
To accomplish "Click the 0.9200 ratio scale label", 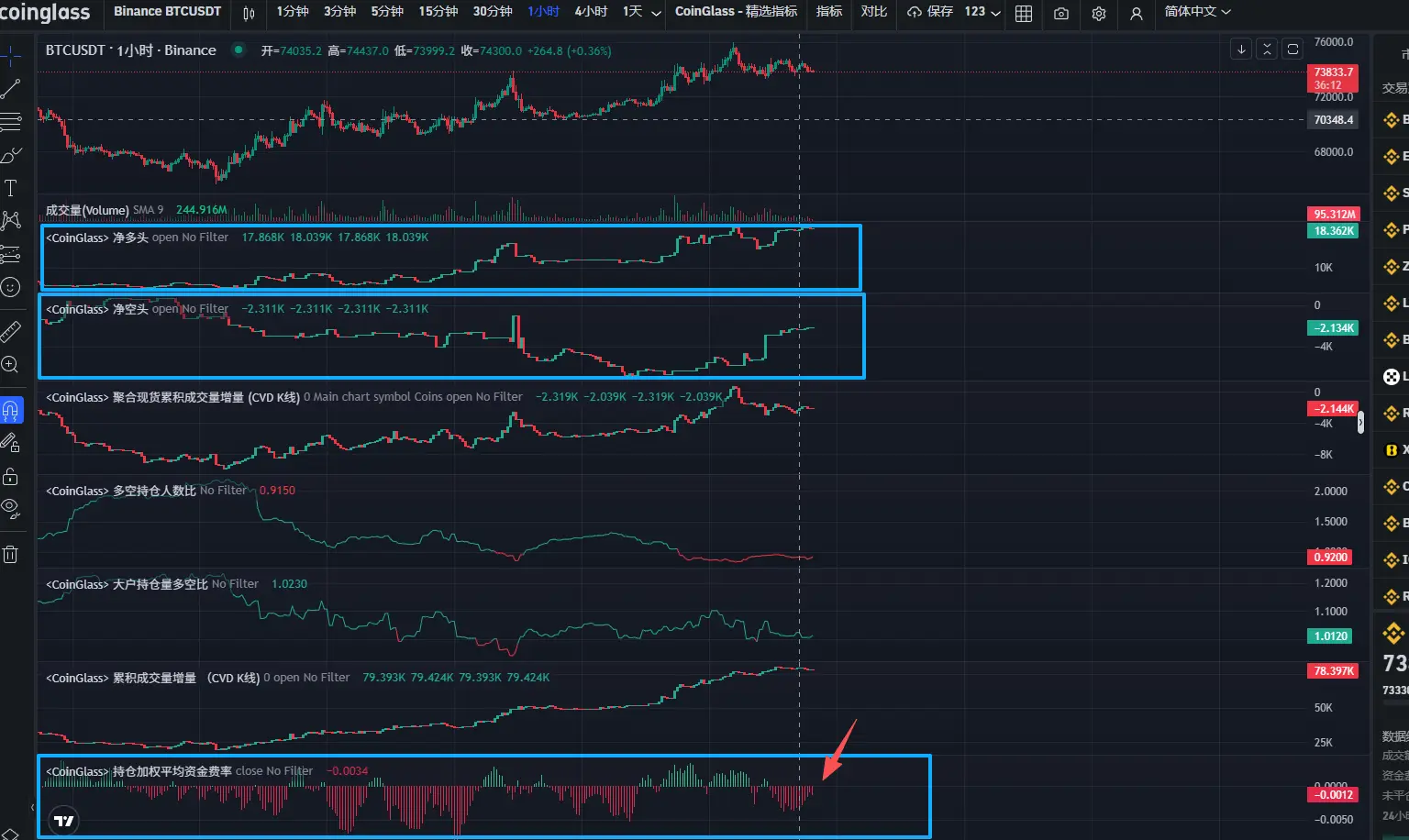I will click(1331, 558).
